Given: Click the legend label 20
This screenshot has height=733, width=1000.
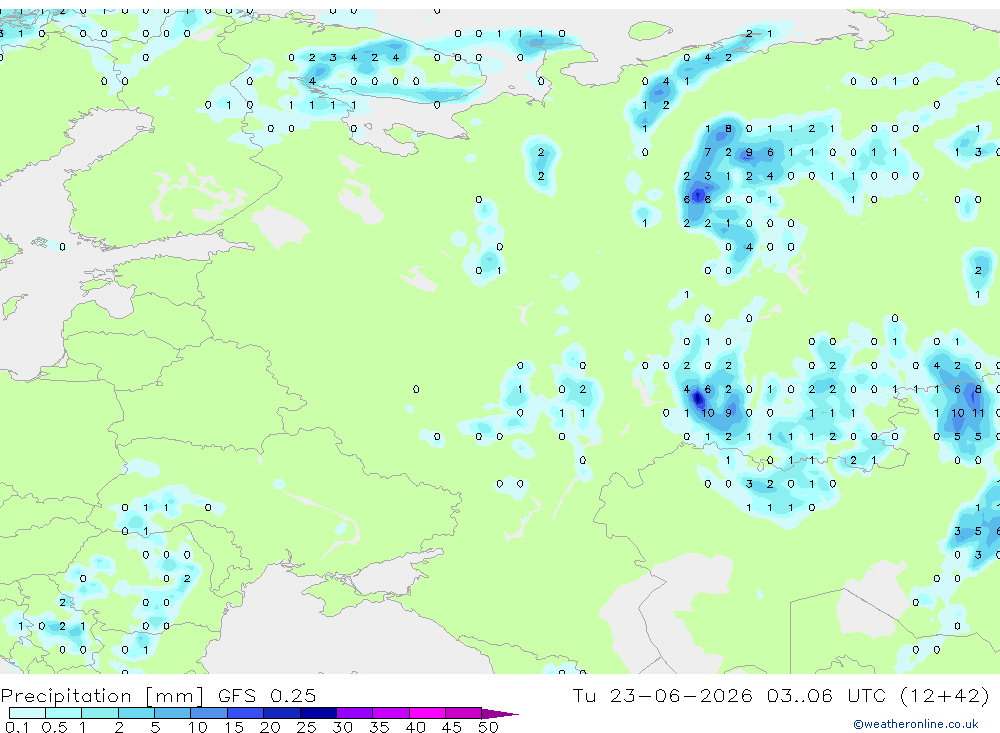Looking at the screenshot, I should click(x=270, y=727).
